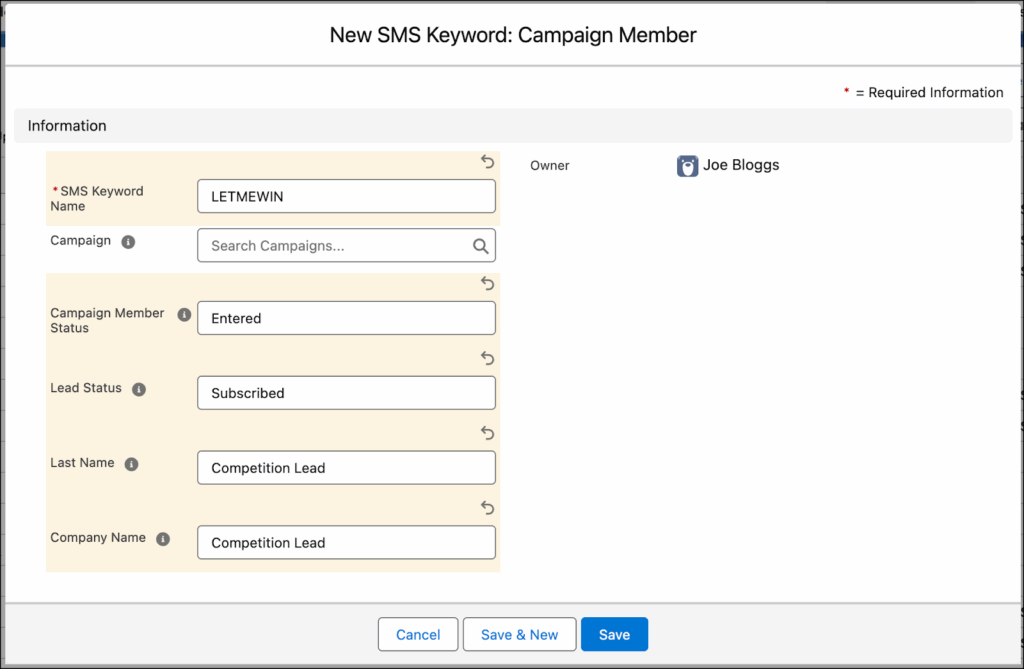Click the Company Name info icon

[x=163, y=539]
